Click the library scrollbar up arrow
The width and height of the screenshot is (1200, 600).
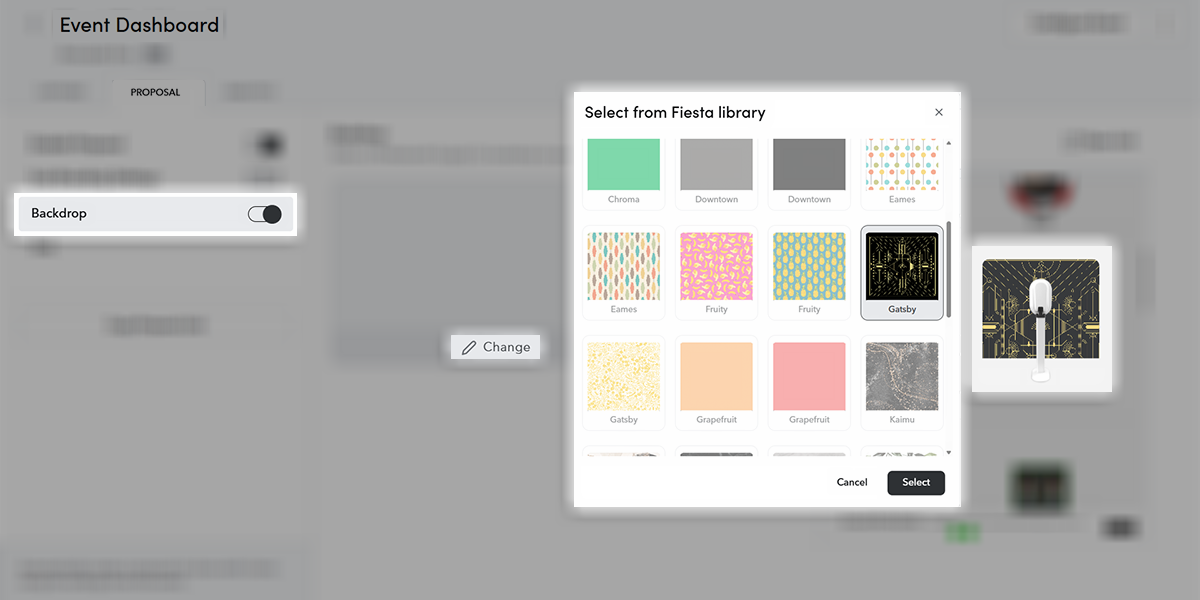(949, 143)
